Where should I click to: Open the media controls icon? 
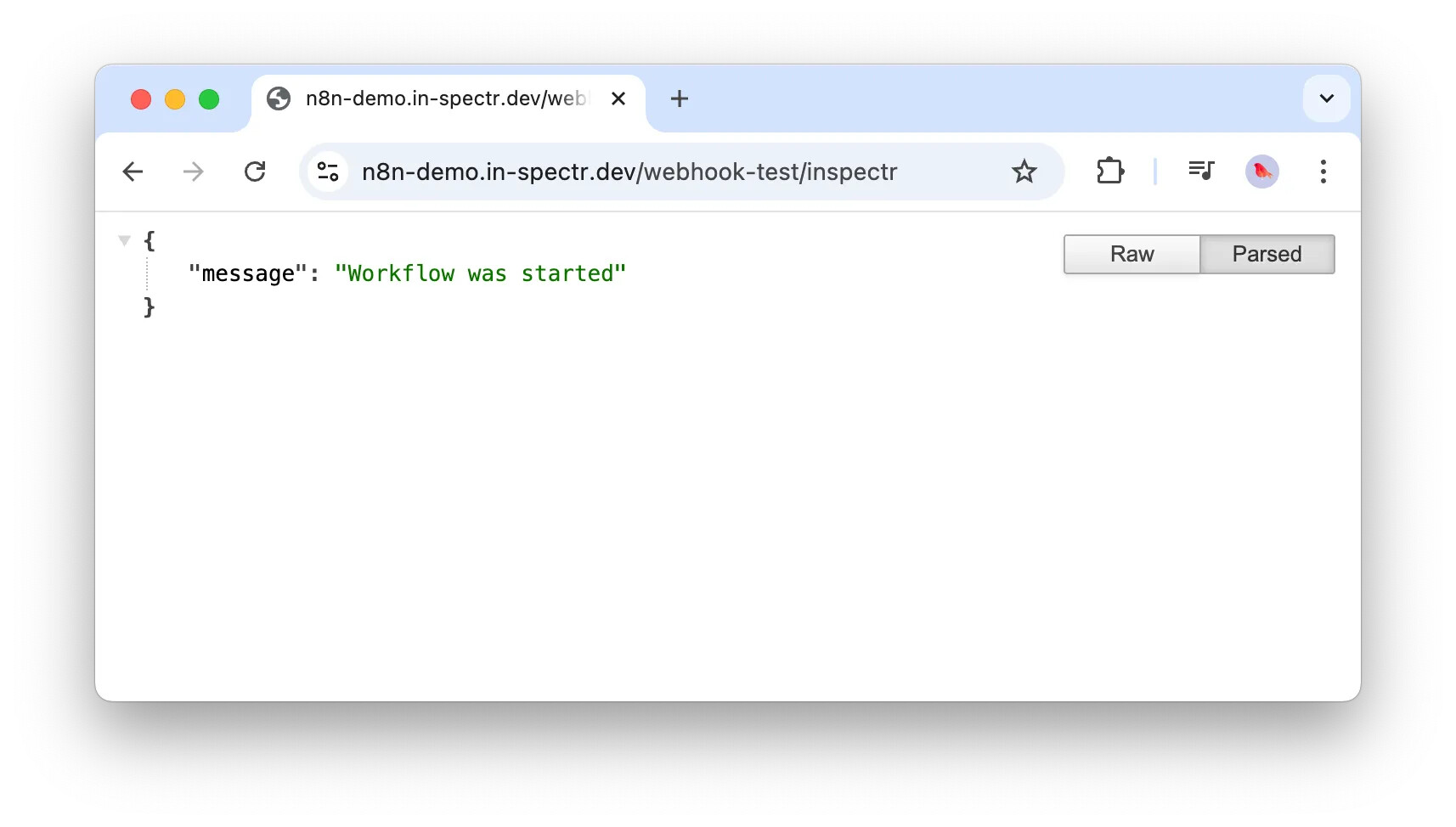point(1201,172)
